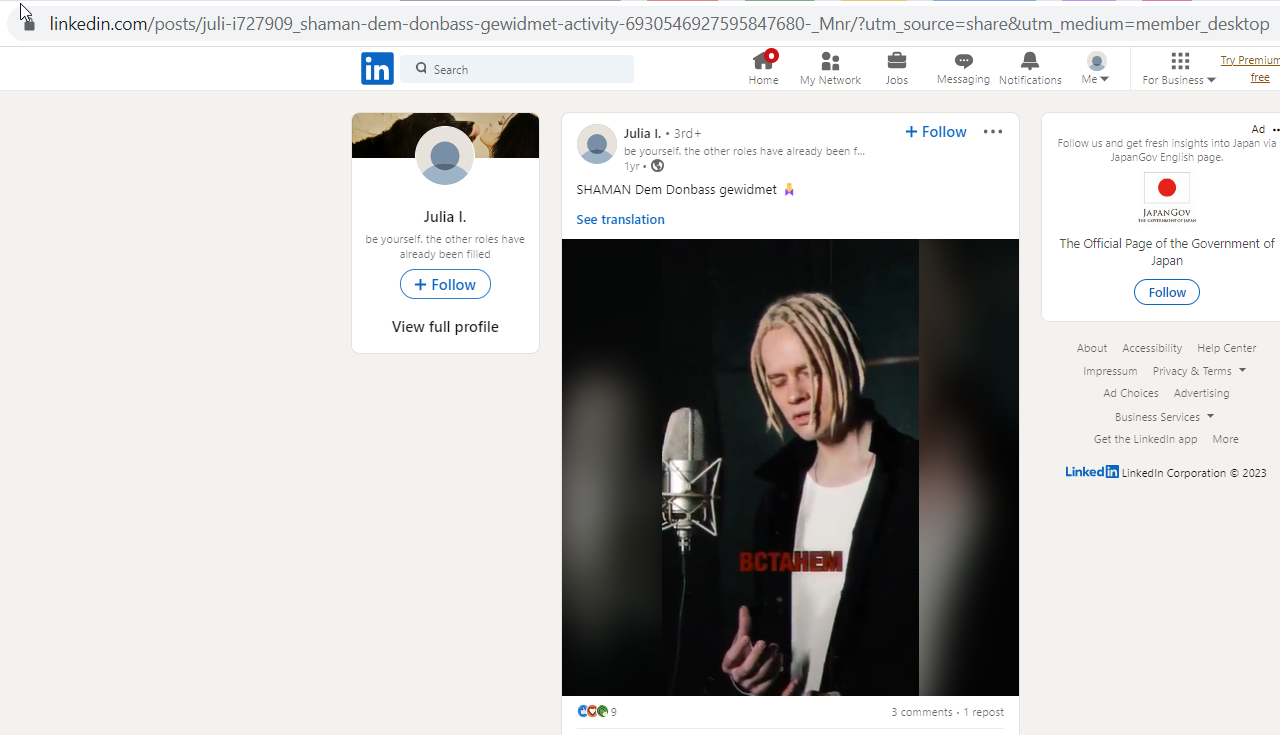Image resolution: width=1280 pixels, height=735 pixels.
Task: Follow Julia I. from the sidebar card
Action: [x=445, y=284]
